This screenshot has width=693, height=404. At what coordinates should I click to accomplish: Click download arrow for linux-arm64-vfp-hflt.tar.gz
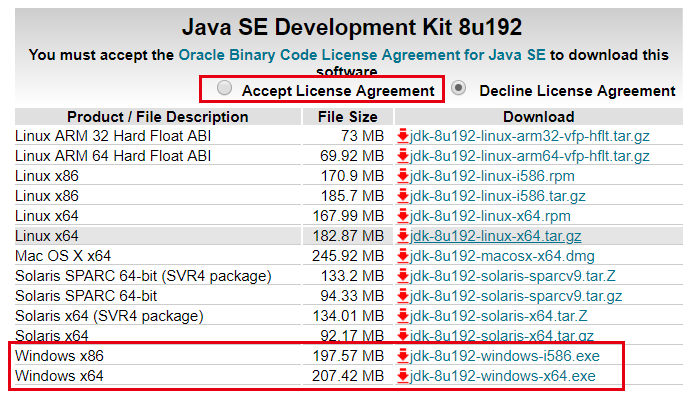[403, 156]
